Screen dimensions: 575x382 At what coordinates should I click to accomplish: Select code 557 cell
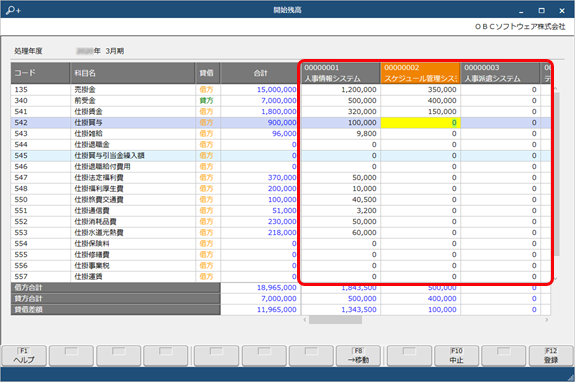[x=40, y=276]
